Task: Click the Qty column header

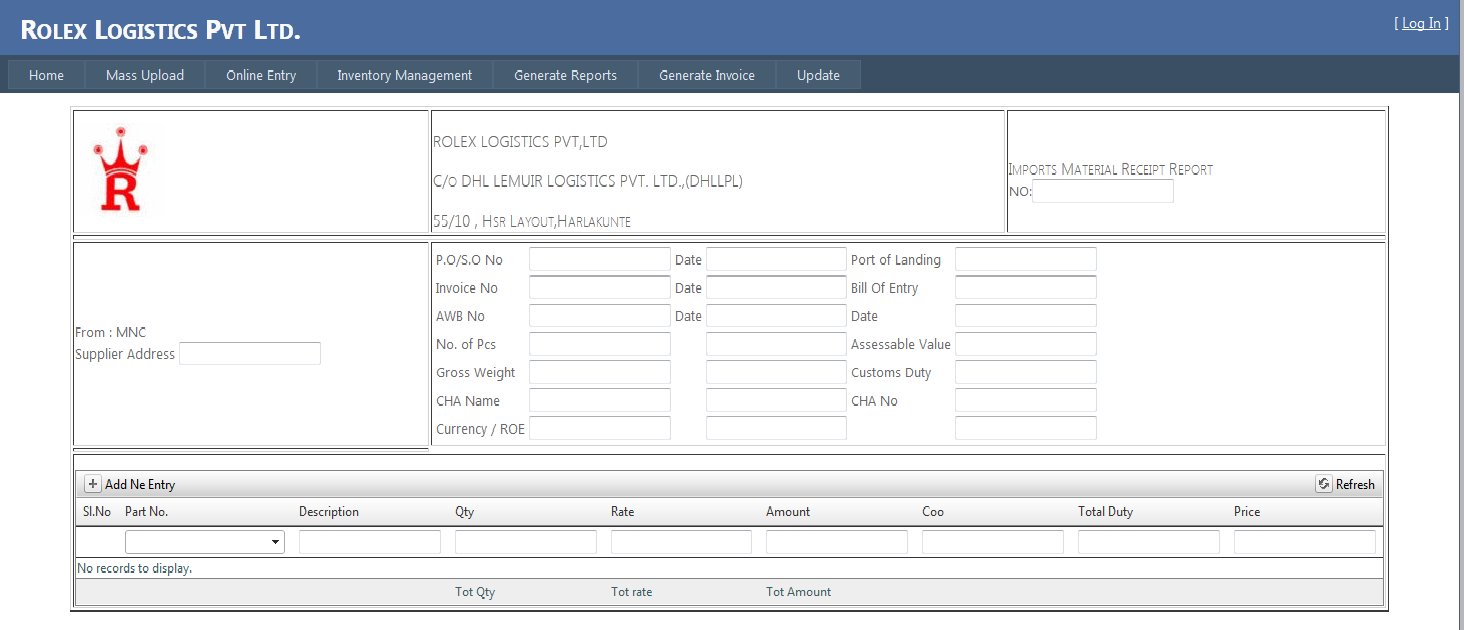Action: pyautogui.click(x=465, y=511)
